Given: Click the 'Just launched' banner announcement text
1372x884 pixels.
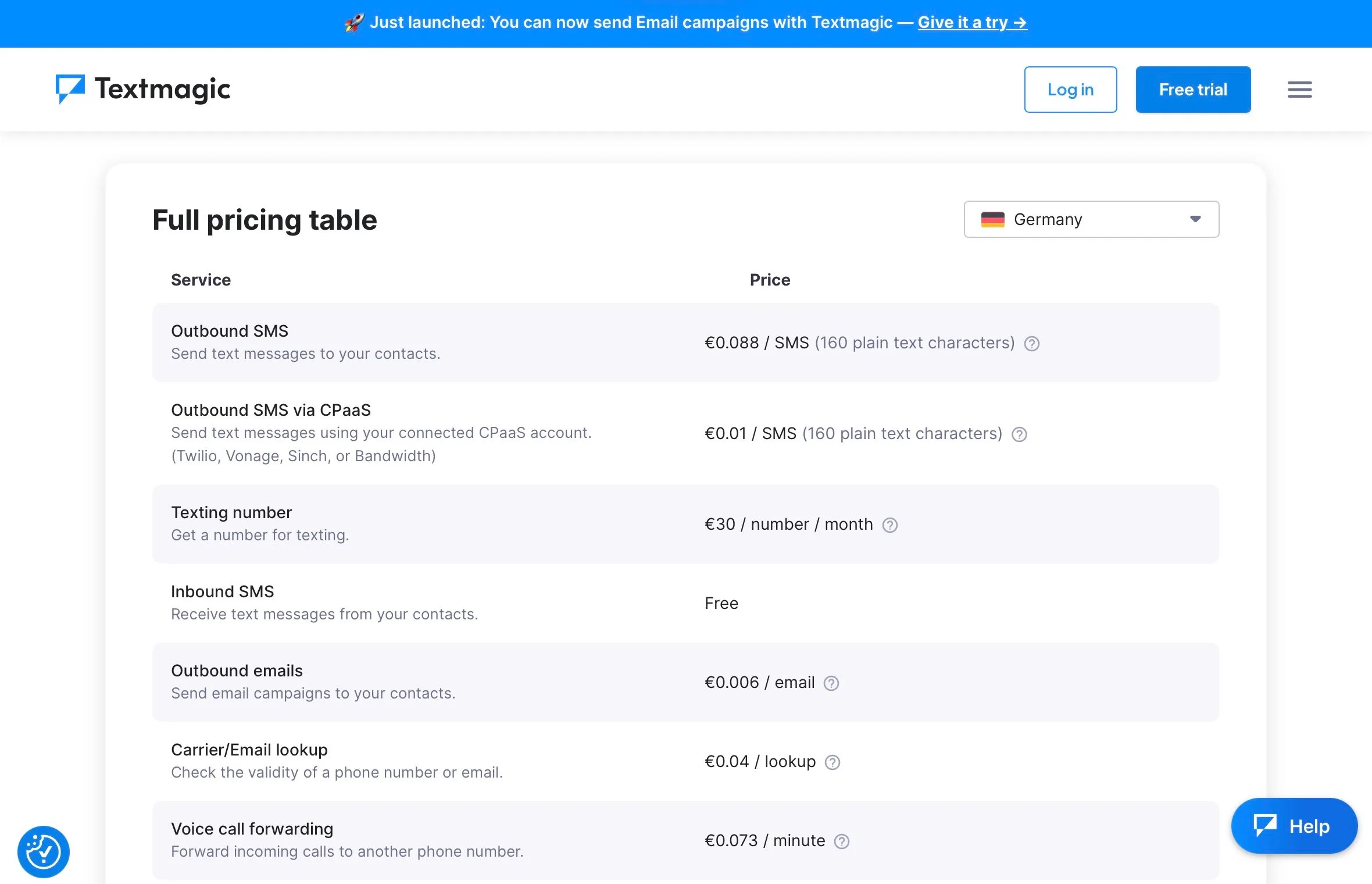Looking at the screenshot, I should click(631, 22).
